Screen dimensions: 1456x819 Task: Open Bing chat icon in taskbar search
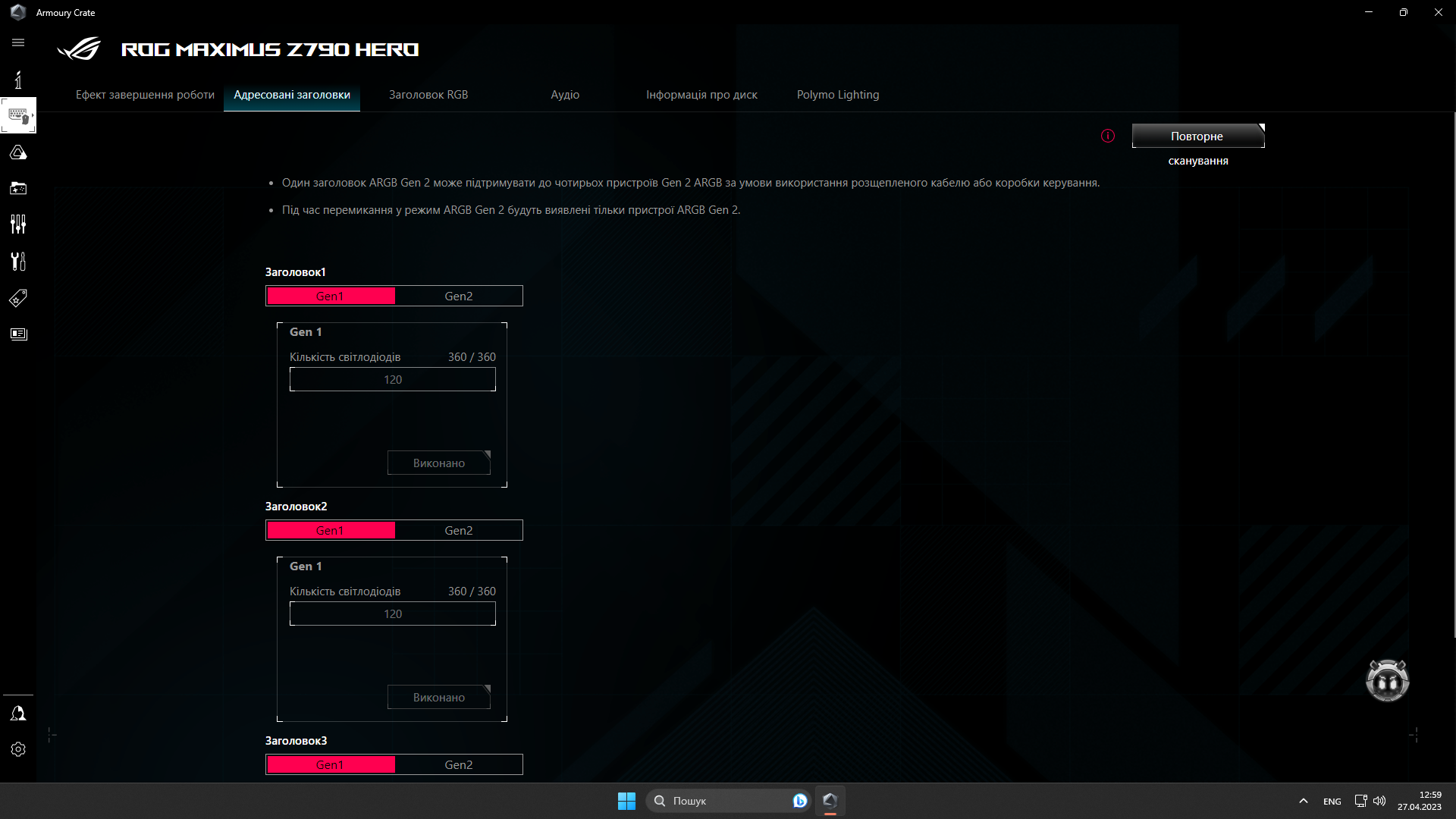pos(800,801)
